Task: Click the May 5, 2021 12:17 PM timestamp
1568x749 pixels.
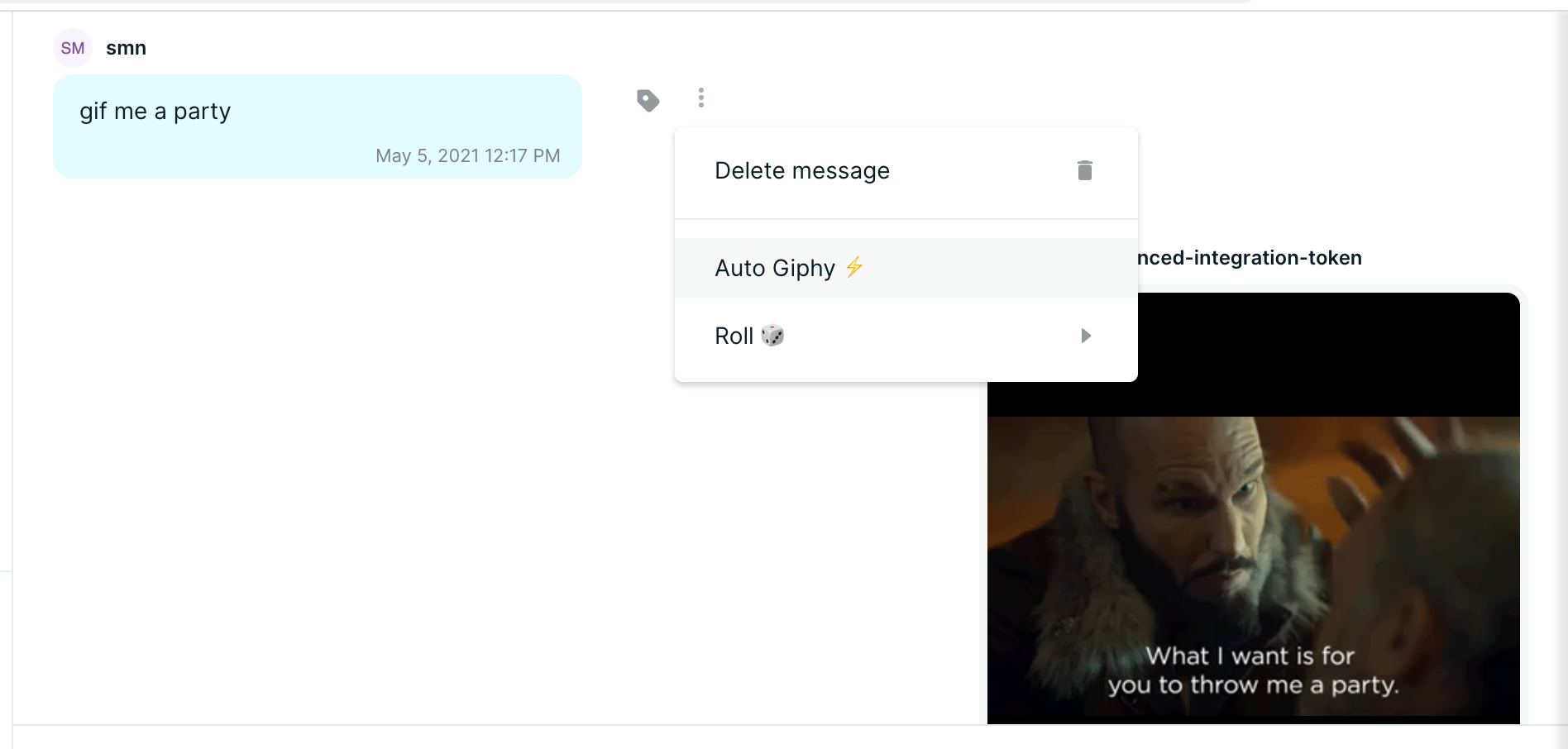Action: (468, 155)
